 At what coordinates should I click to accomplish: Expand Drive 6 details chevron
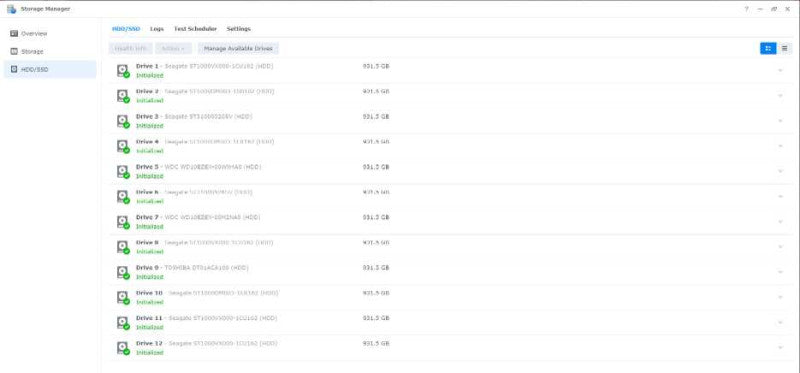(x=780, y=196)
